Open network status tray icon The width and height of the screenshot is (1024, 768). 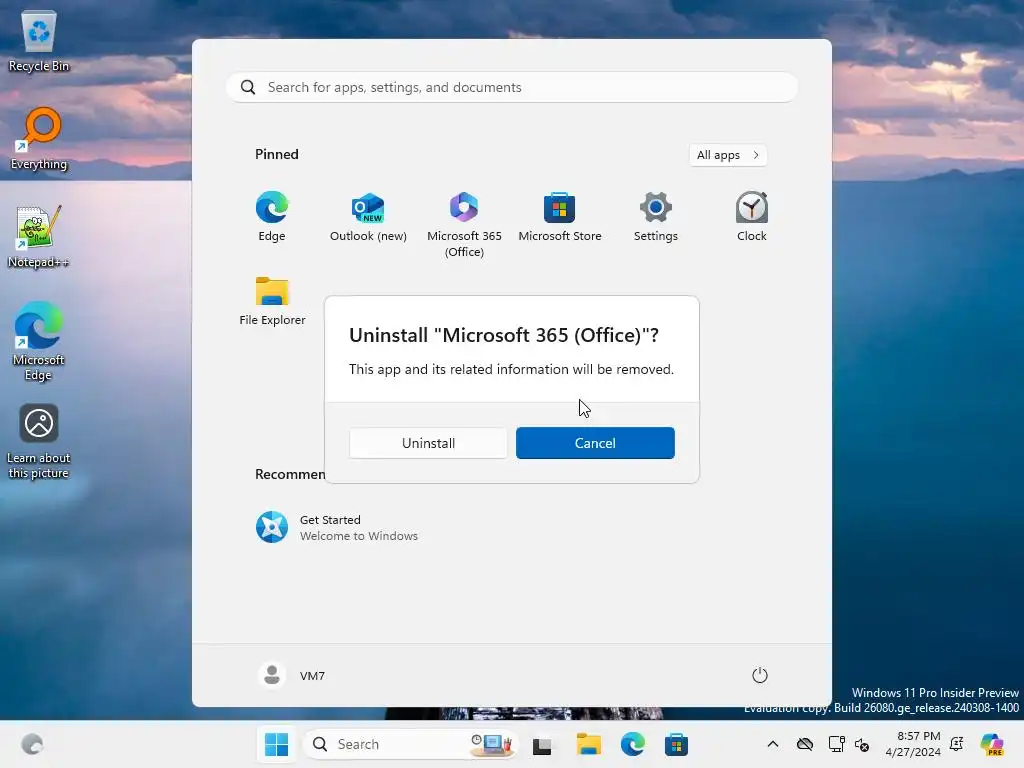[836, 744]
